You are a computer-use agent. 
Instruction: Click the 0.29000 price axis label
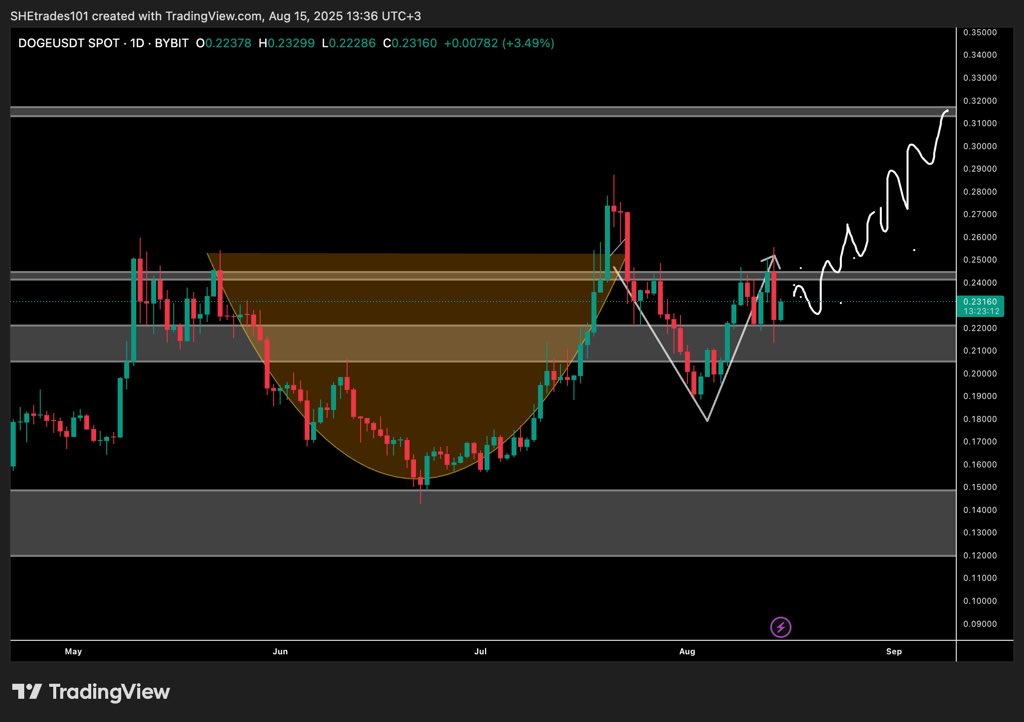pos(980,168)
